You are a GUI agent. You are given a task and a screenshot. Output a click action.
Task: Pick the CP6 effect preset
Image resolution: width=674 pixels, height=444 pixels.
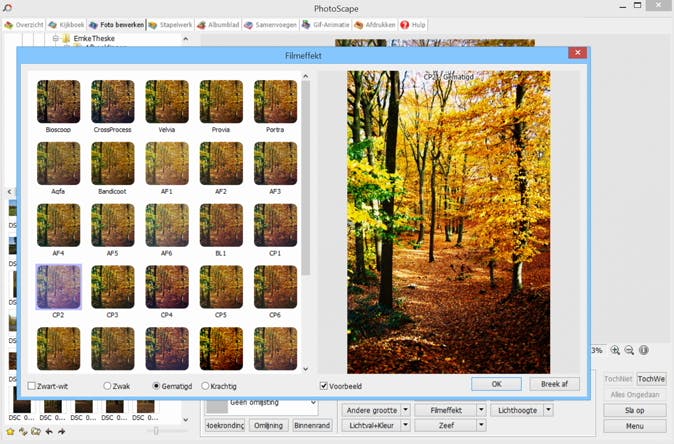click(x=275, y=286)
